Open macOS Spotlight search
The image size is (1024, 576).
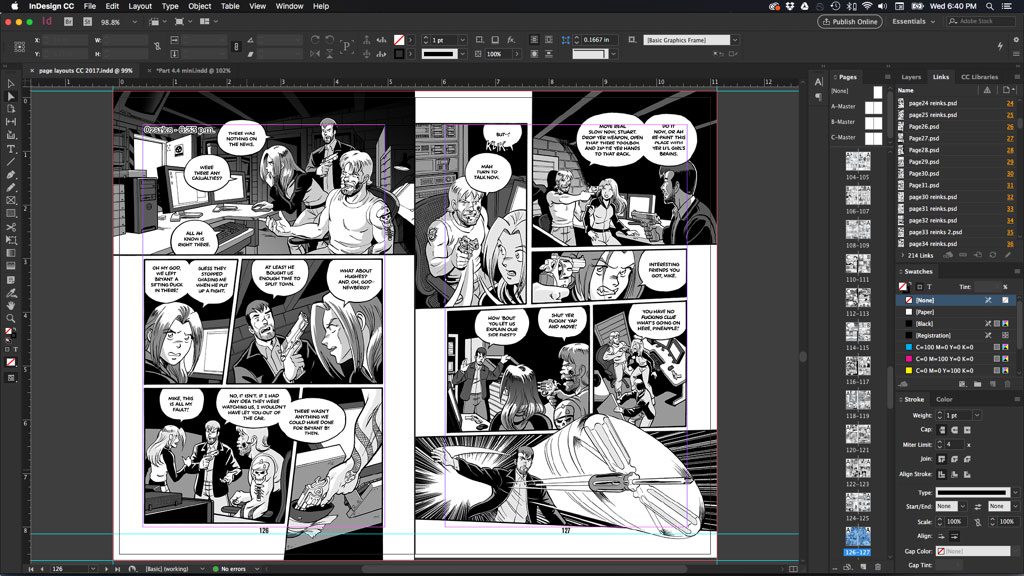(990, 6)
